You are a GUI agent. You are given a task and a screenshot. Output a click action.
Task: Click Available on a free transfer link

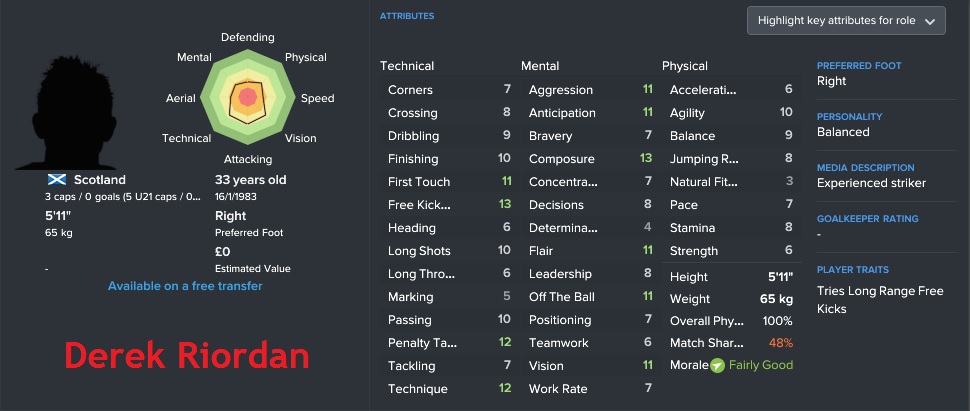click(185, 286)
